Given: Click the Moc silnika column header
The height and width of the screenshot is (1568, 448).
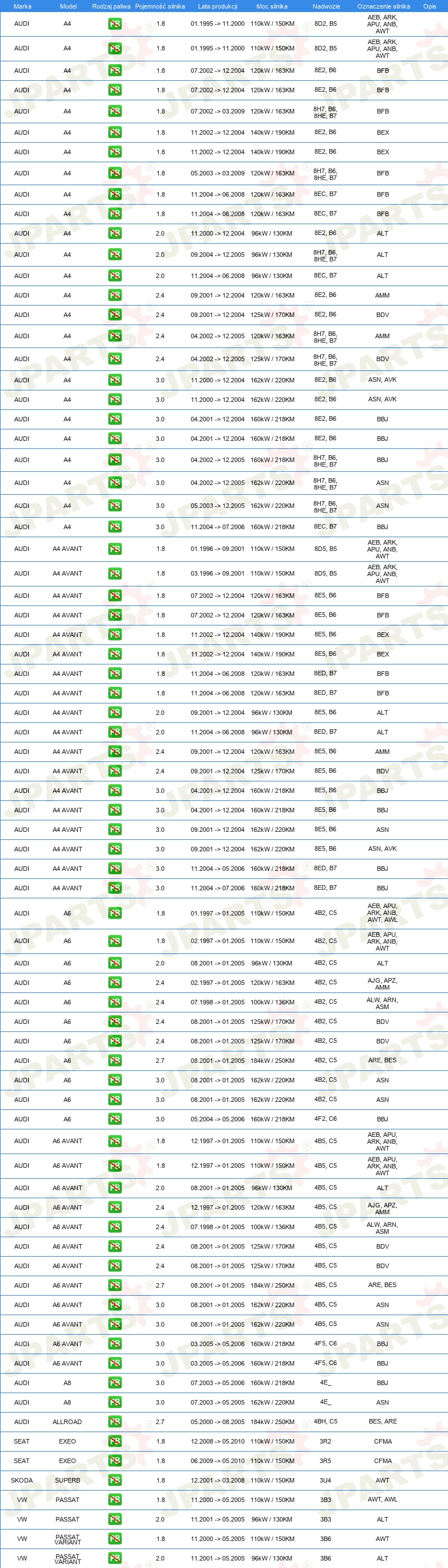Looking at the screenshot, I should click(x=272, y=6).
